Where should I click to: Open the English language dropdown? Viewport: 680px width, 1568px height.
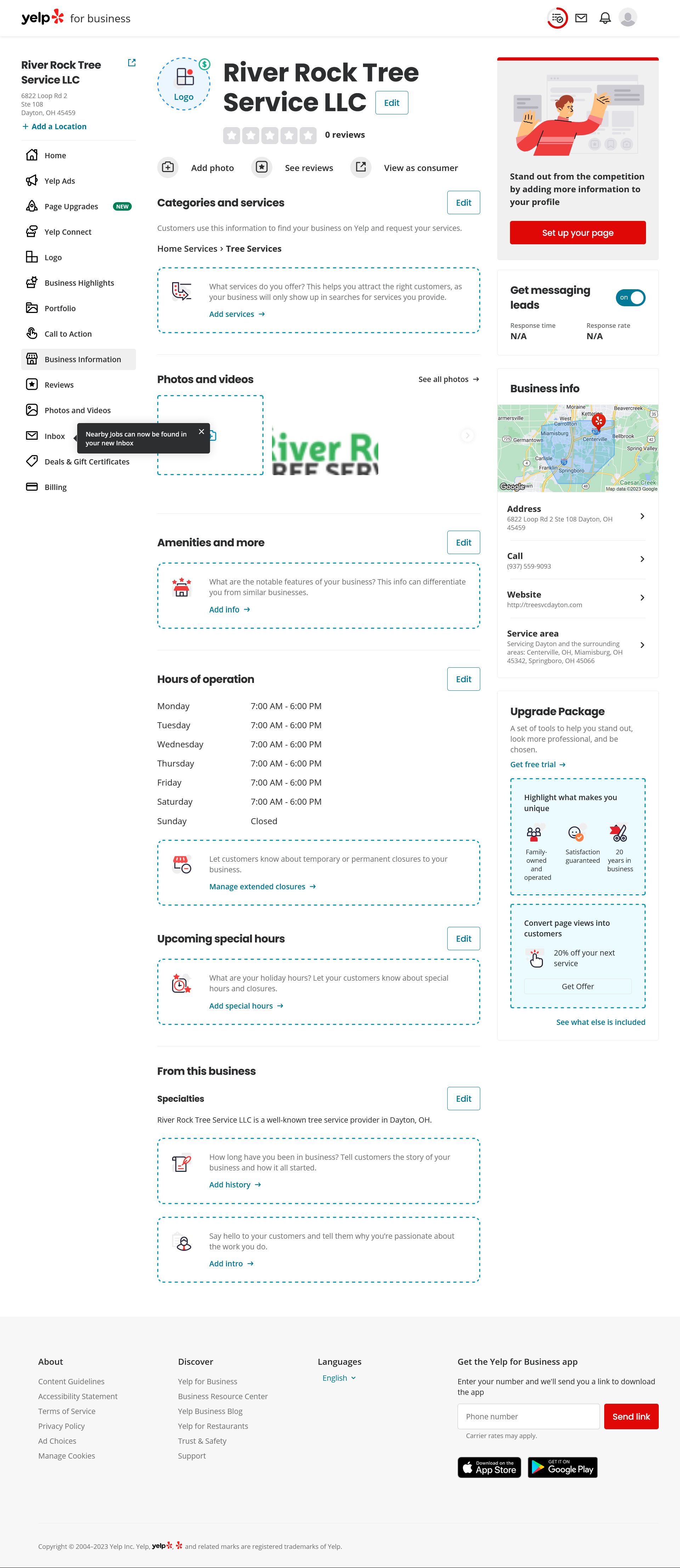339,1378
